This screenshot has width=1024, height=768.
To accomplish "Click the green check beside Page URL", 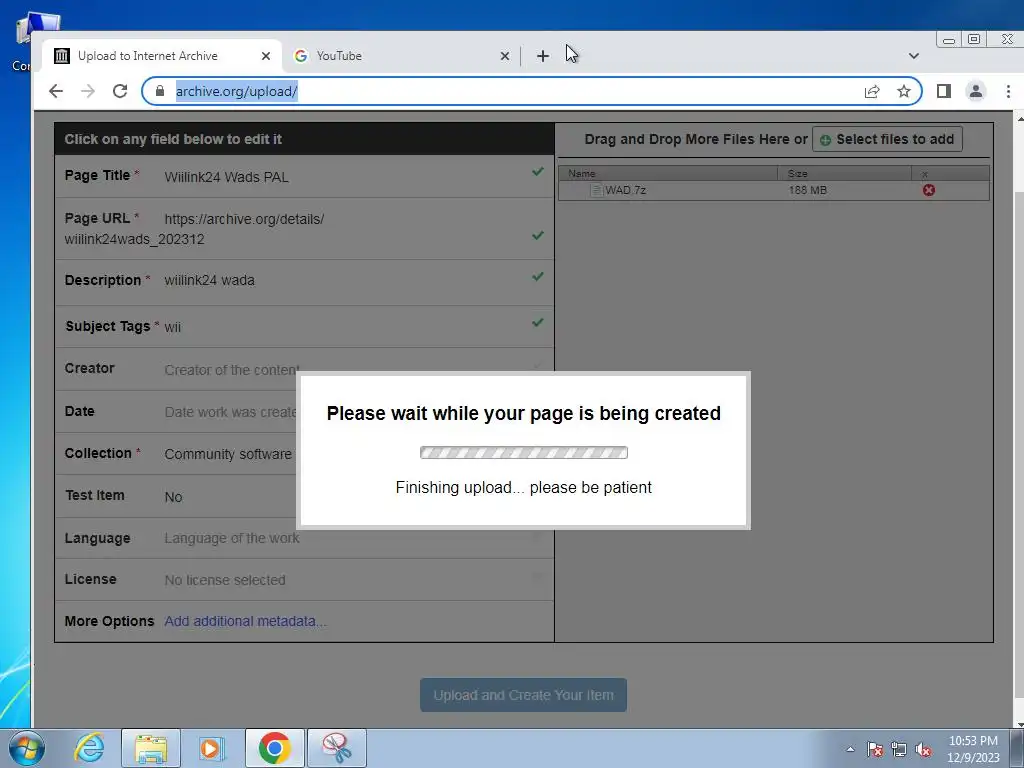I will point(537,235).
